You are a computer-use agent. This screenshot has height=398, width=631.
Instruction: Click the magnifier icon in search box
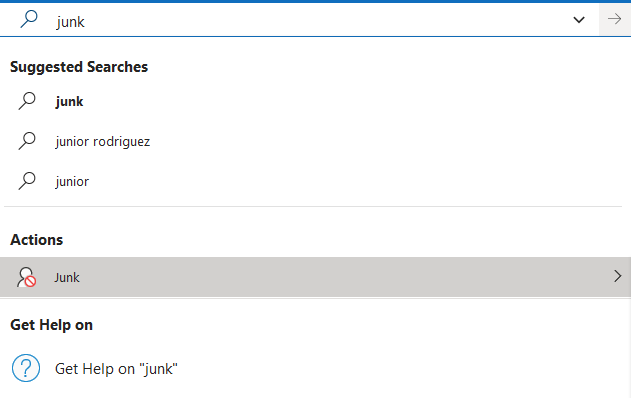(29, 19)
